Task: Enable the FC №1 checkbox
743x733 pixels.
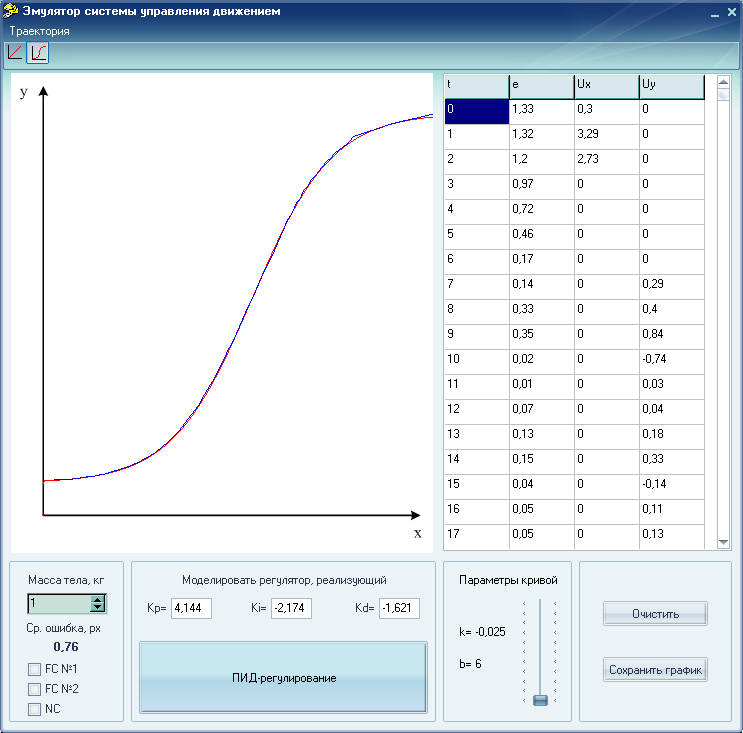Action: point(35,669)
